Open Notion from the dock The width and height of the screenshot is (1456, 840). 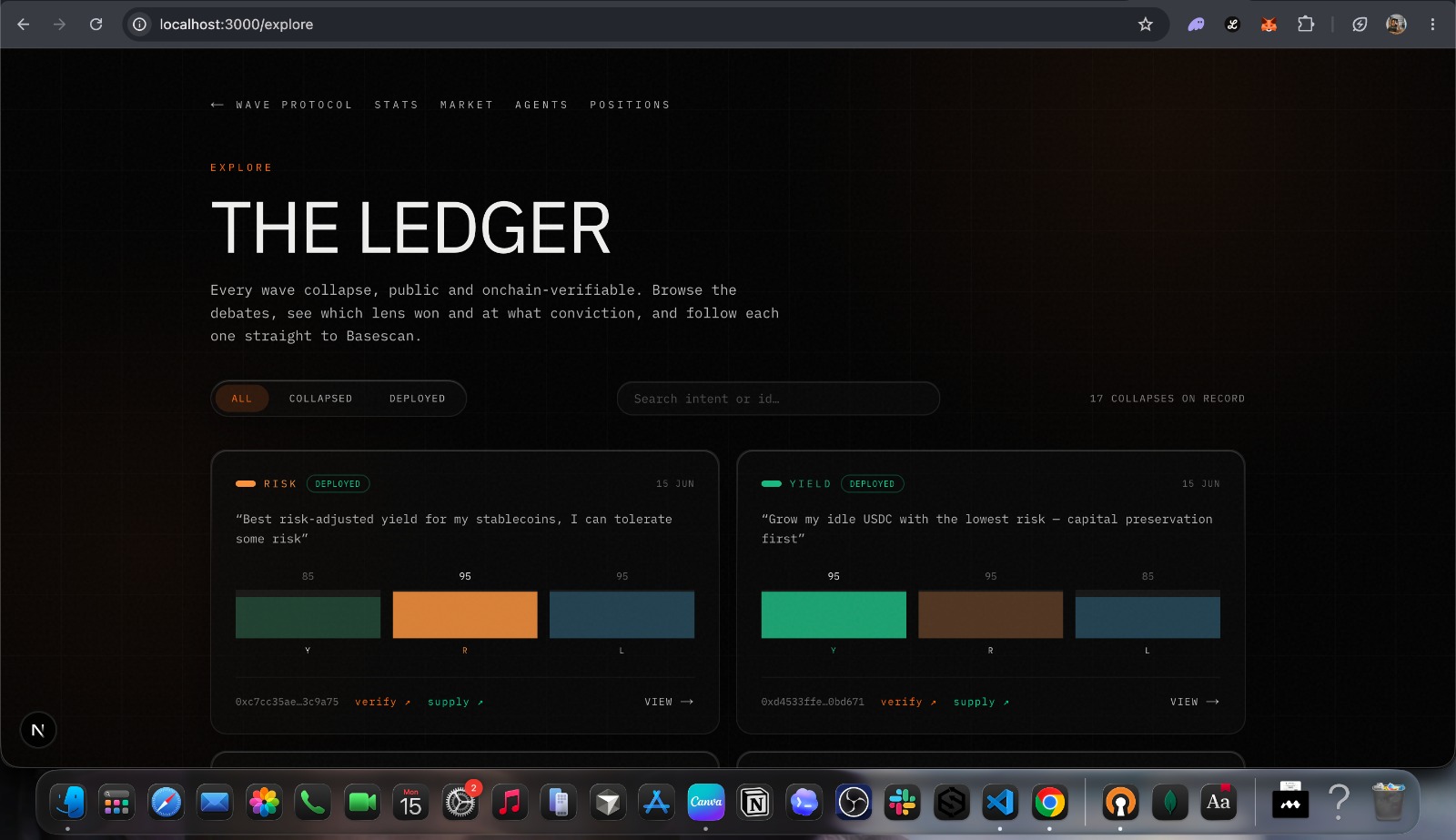click(x=755, y=803)
